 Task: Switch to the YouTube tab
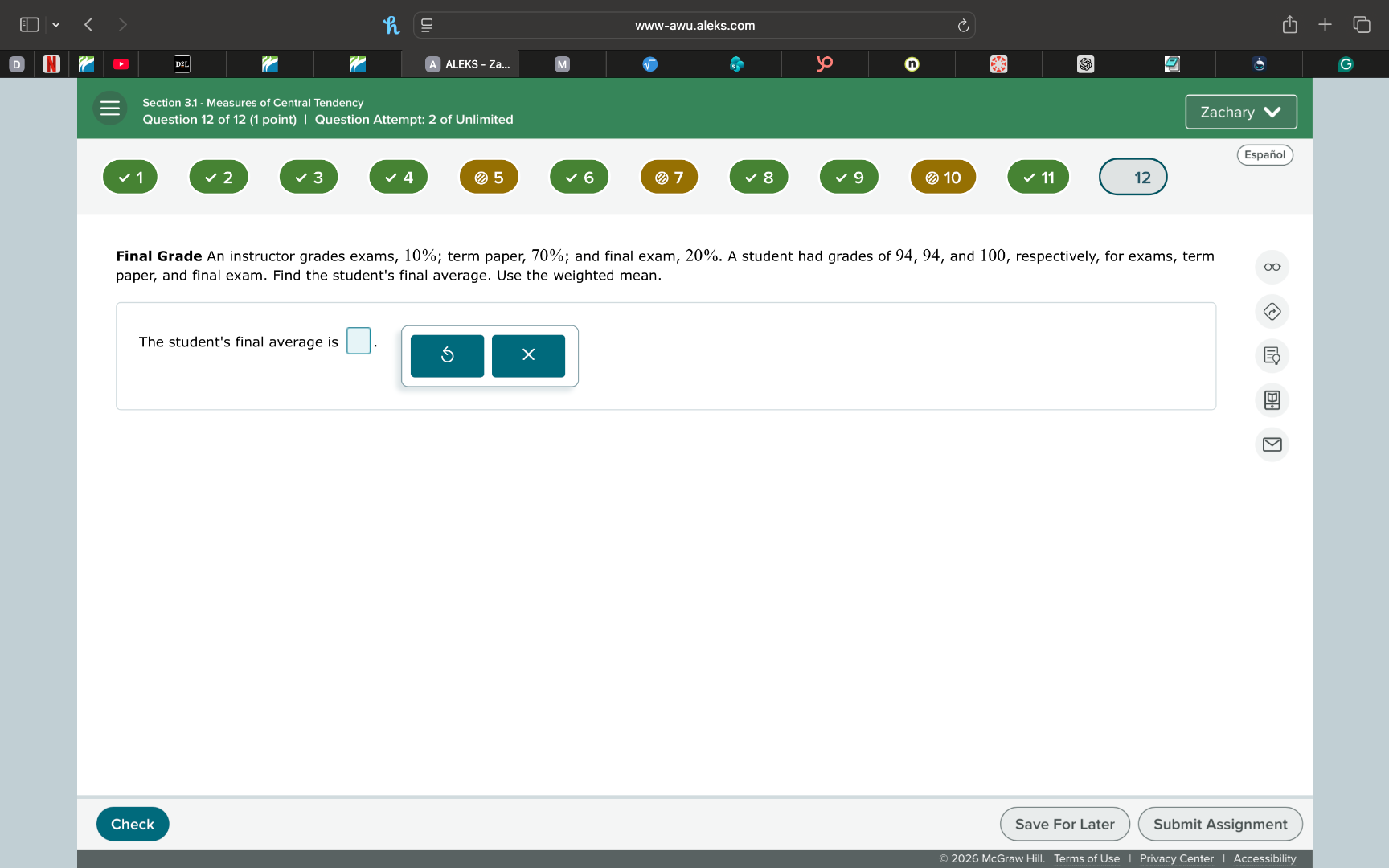(x=121, y=63)
